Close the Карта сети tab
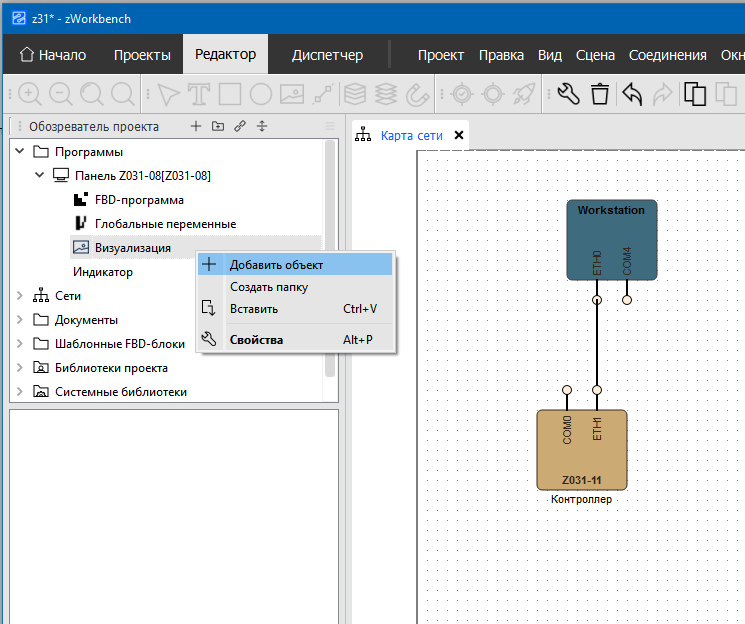This screenshot has width=745, height=624. pyautogui.click(x=459, y=135)
